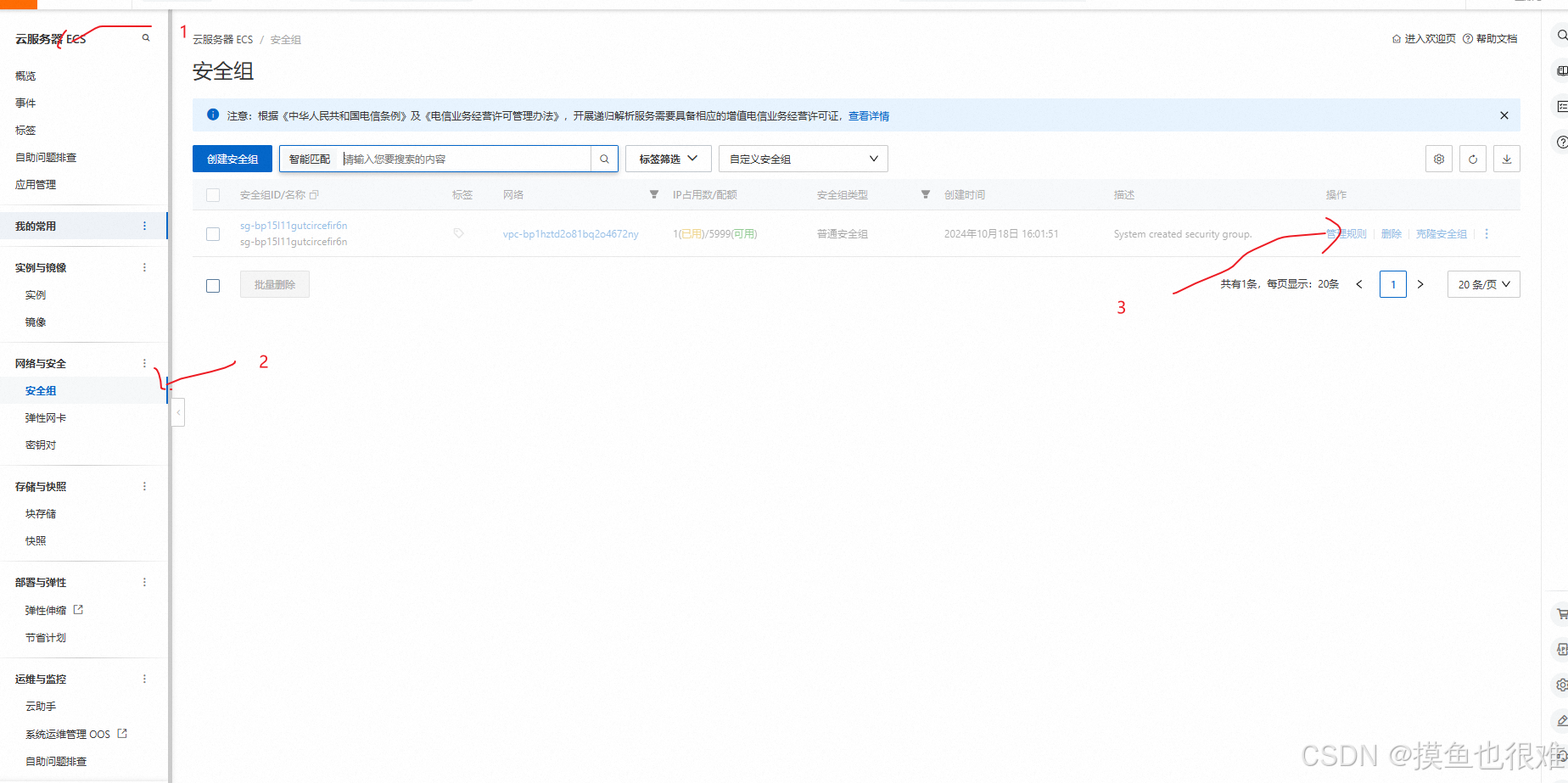
Task: Open the 智能匹配 search type selector
Action: 310,159
